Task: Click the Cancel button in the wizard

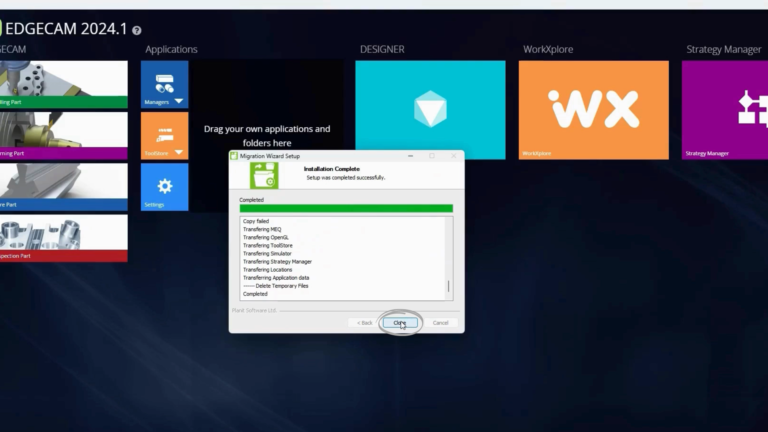Action: (x=440, y=323)
